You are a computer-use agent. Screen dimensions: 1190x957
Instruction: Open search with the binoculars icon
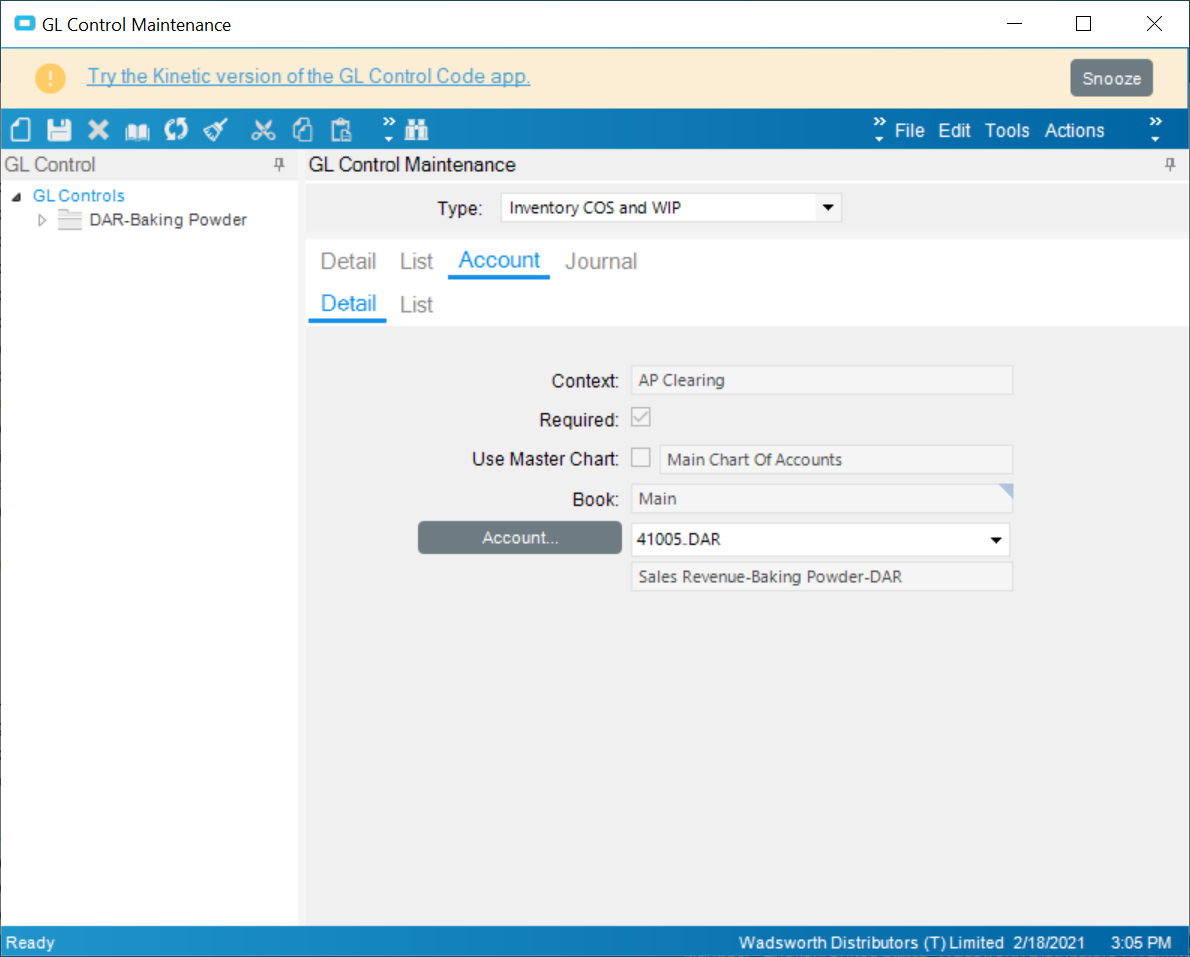[417, 130]
